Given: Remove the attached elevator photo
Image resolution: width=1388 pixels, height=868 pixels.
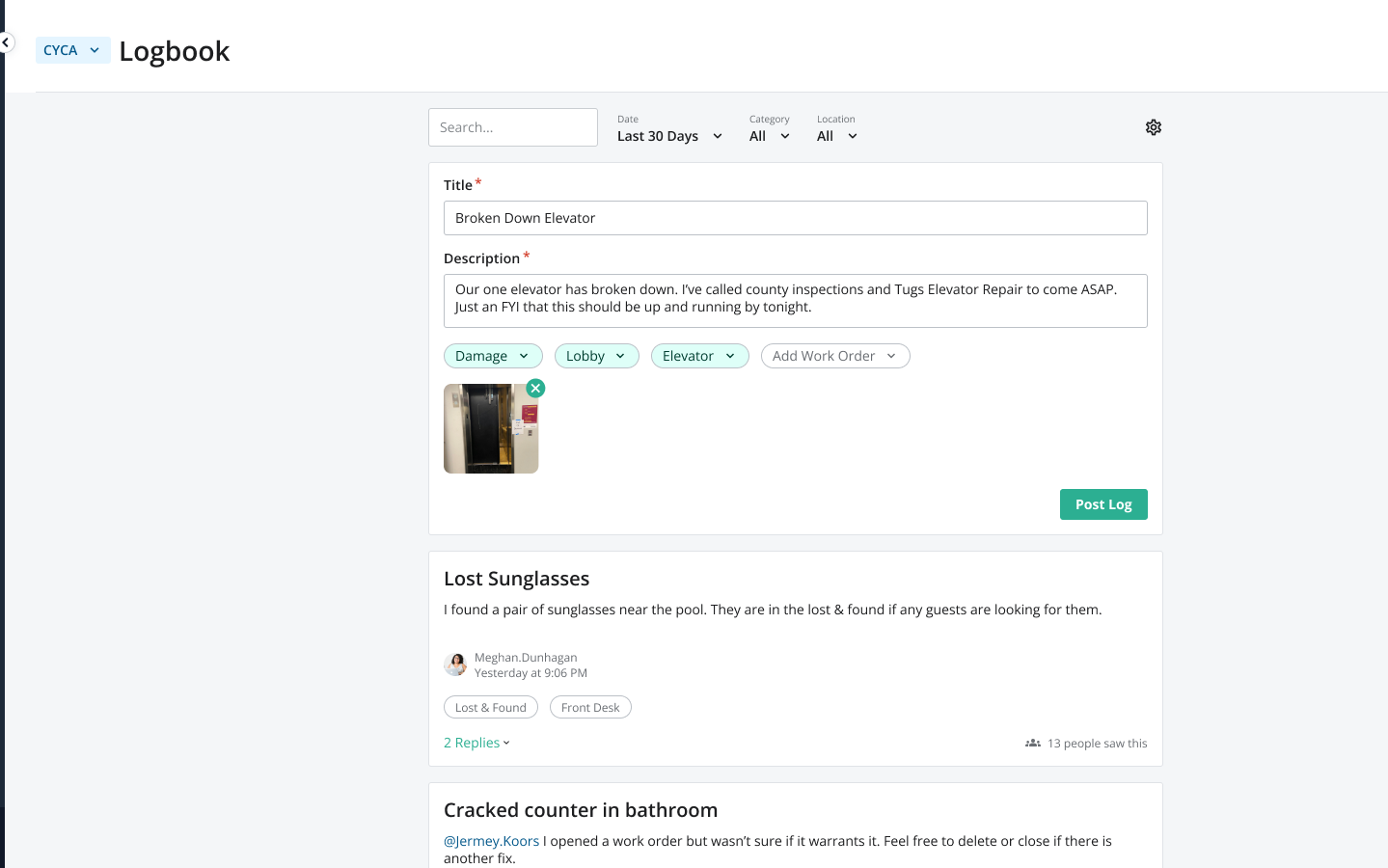Looking at the screenshot, I should click(535, 388).
